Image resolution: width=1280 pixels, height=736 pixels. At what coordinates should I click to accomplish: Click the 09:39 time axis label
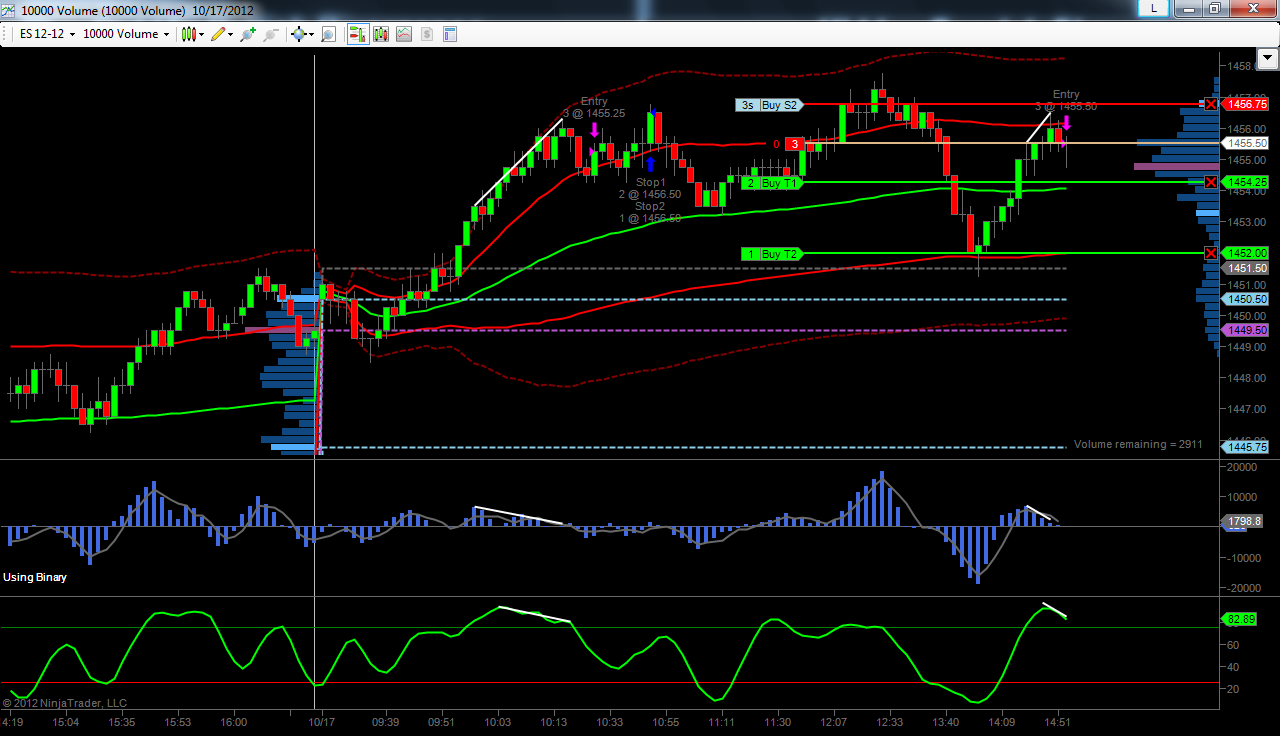385,722
